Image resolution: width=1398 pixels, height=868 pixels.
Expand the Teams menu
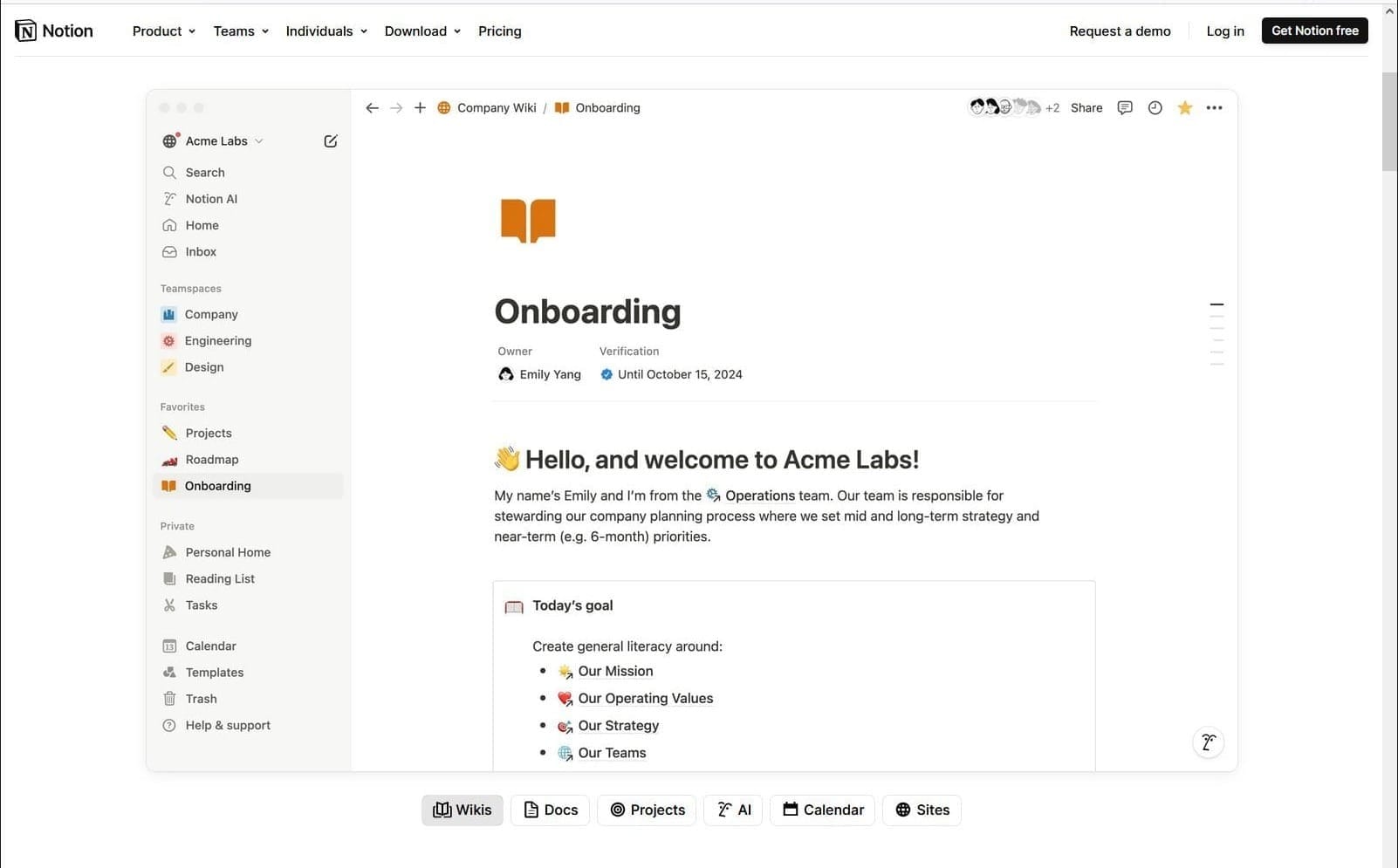(x=241, y=31)
